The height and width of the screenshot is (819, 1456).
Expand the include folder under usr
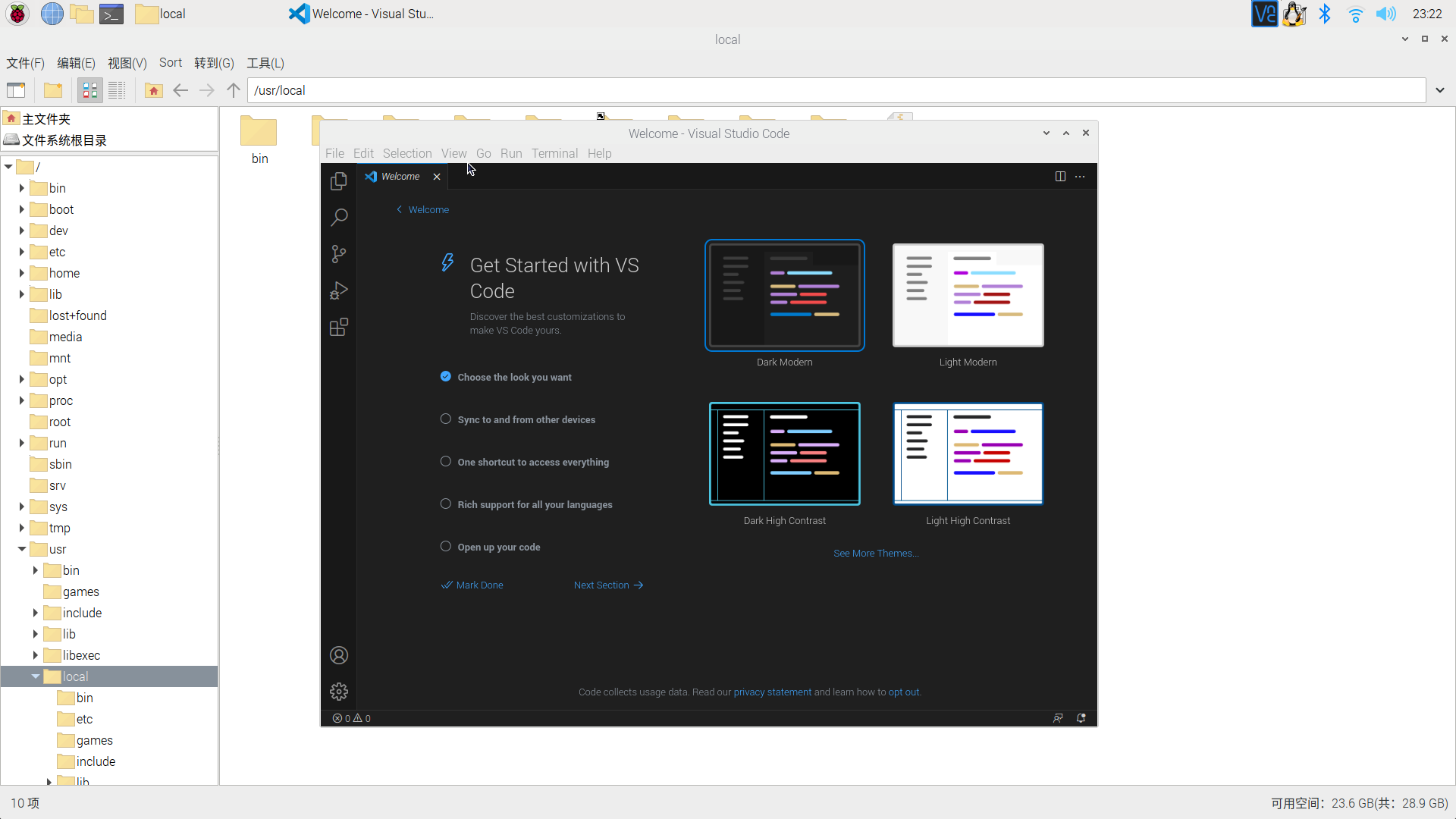point(36,613)
